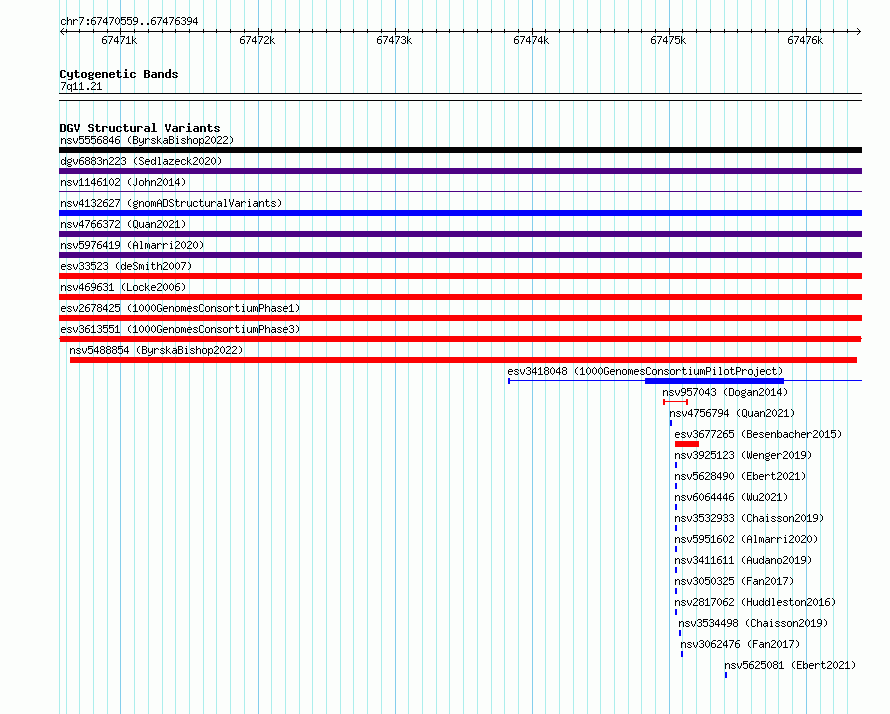Select the purple nsv4766372 bar
The height and width of the screenshot is (714, 890).
pos(460,234)
